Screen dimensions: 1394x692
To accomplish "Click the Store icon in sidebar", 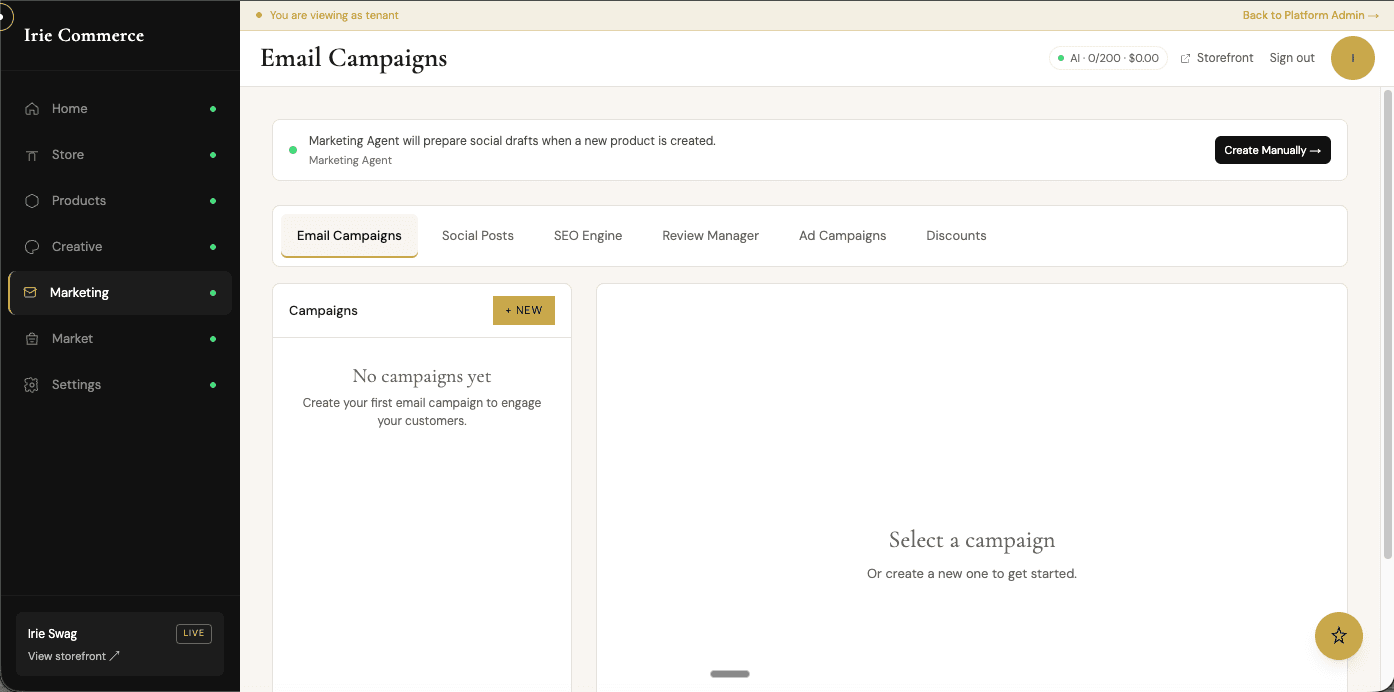I will [32, 155].
